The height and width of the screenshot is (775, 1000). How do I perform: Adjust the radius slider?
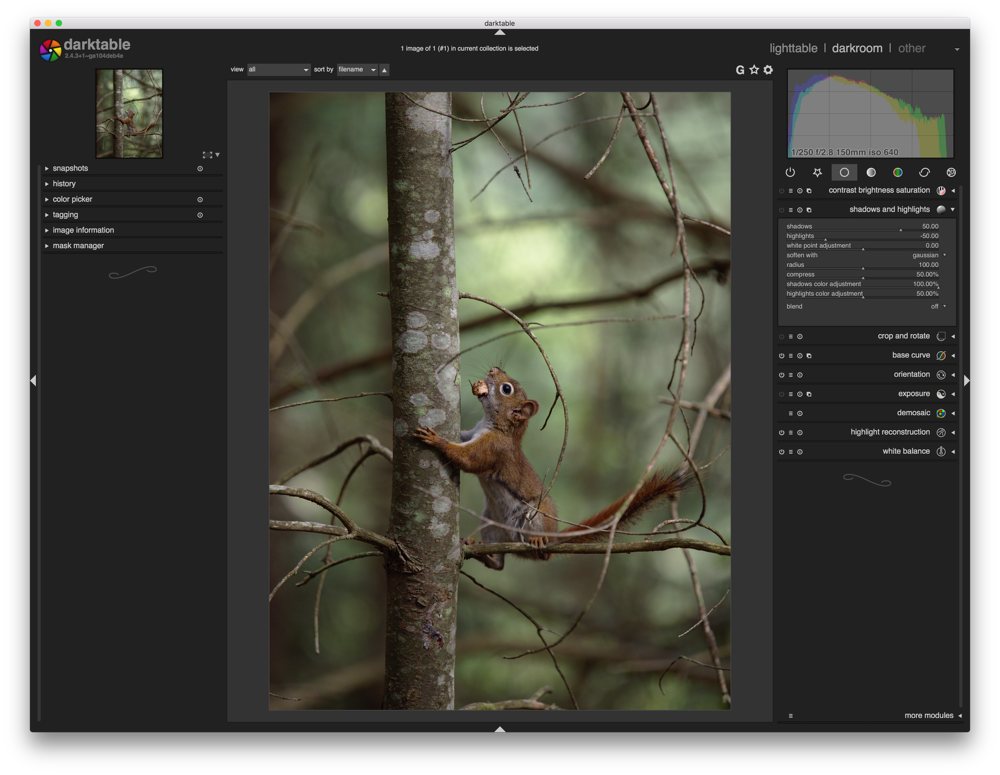(x=862, y=265)
